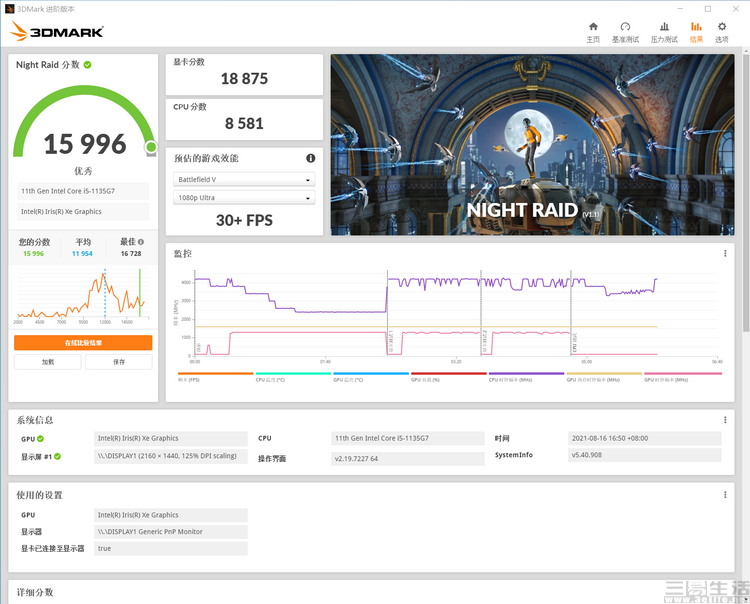Click the overall score 15 996
Screen dimensions: 750x604
pos(85,144)
